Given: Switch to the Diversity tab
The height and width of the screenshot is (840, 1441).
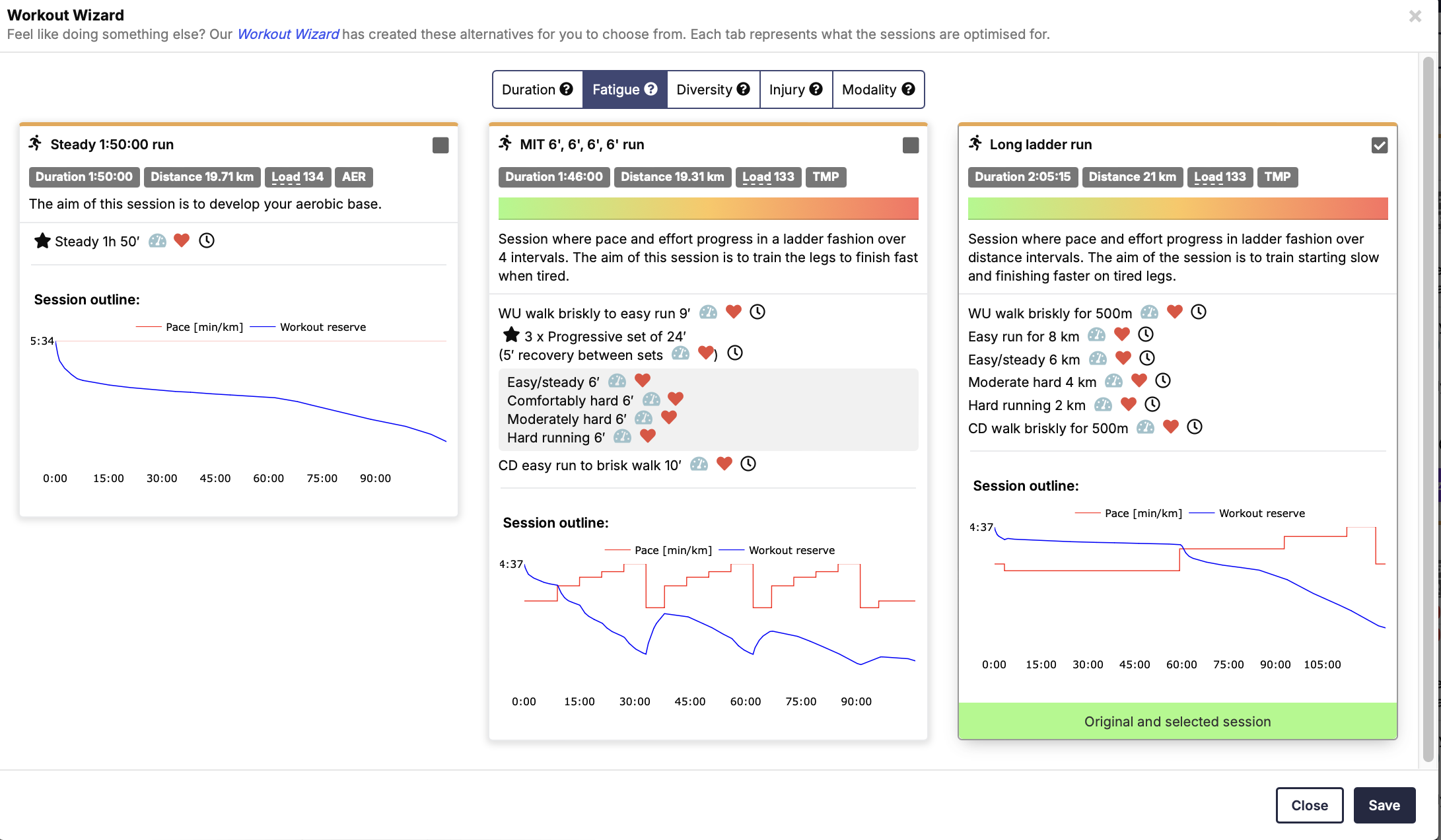Looking at the screenshot, I should click(x=713, y=90).
